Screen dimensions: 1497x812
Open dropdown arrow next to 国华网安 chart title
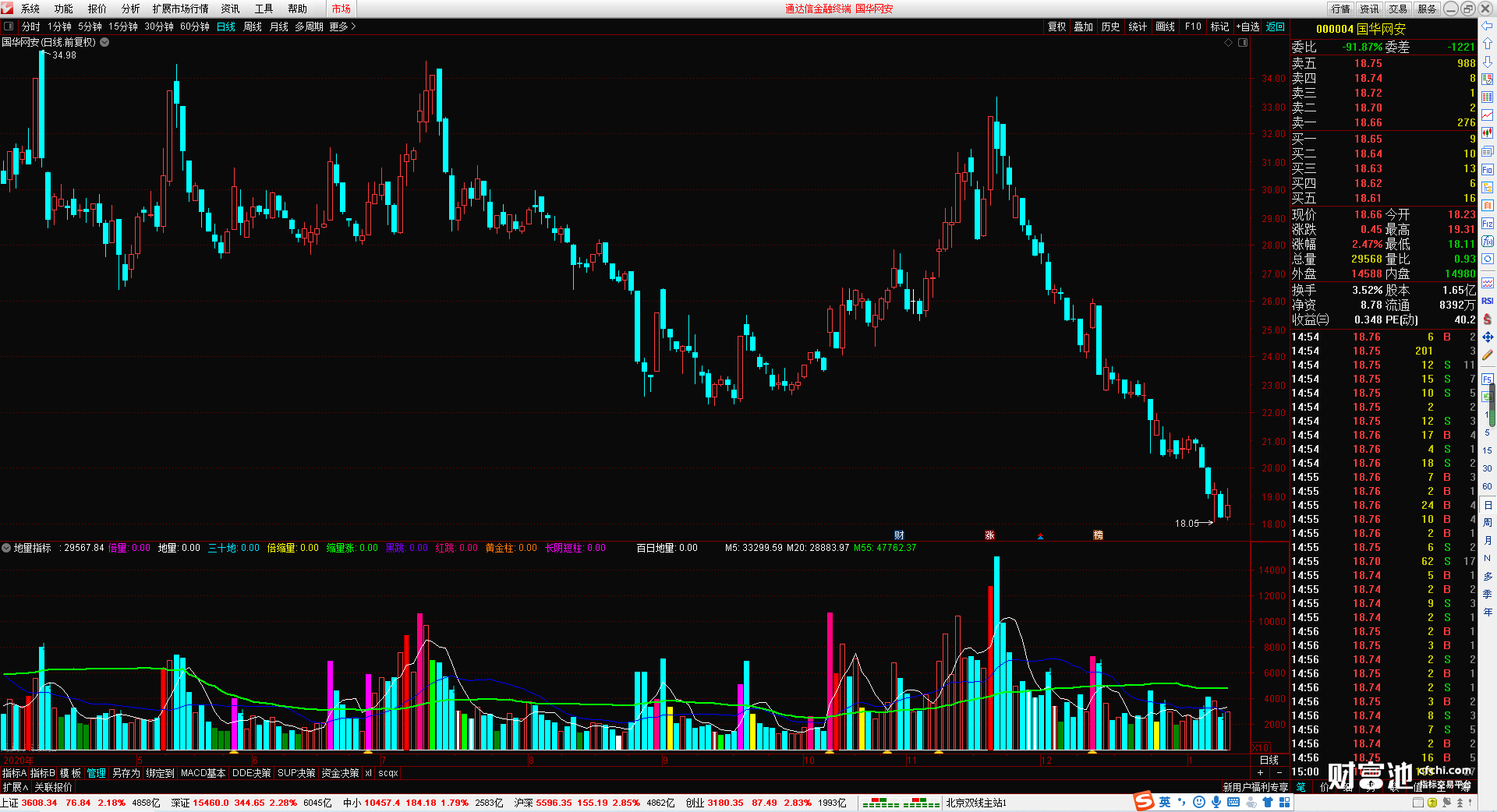104,42
